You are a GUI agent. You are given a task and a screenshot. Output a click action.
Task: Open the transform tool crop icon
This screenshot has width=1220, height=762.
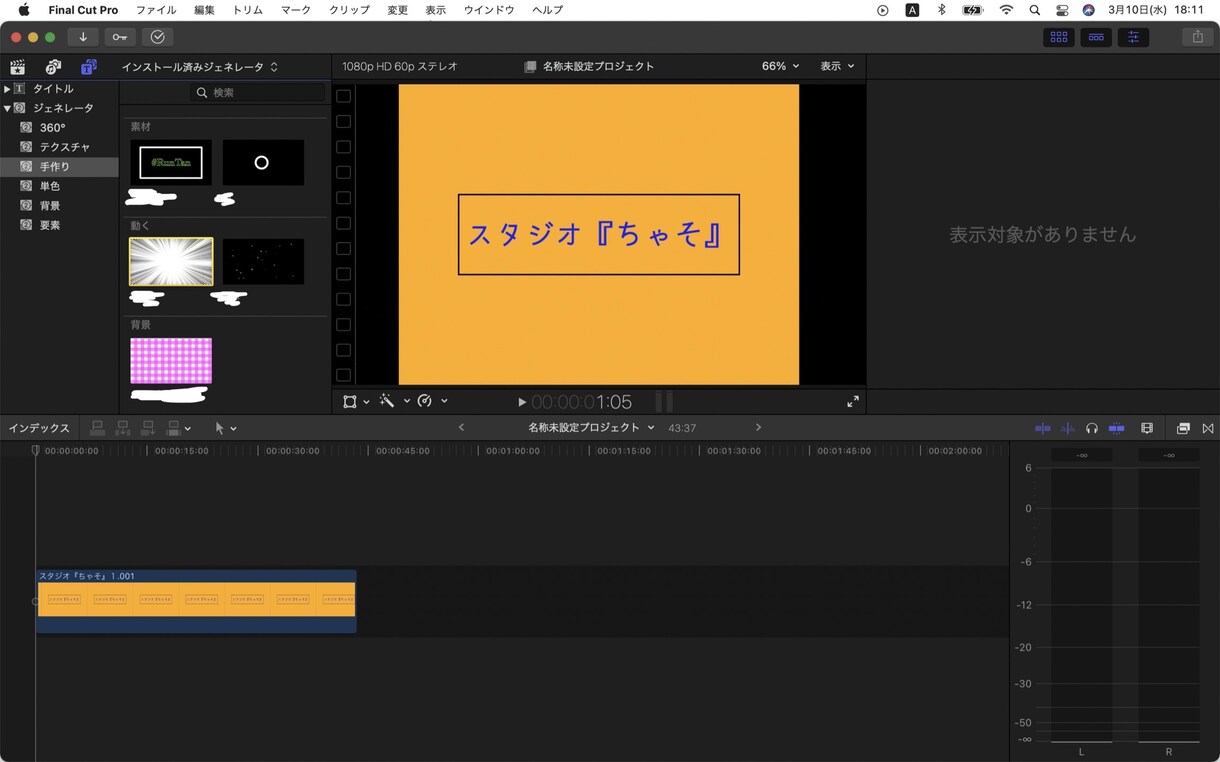click(x=350, y=401)
